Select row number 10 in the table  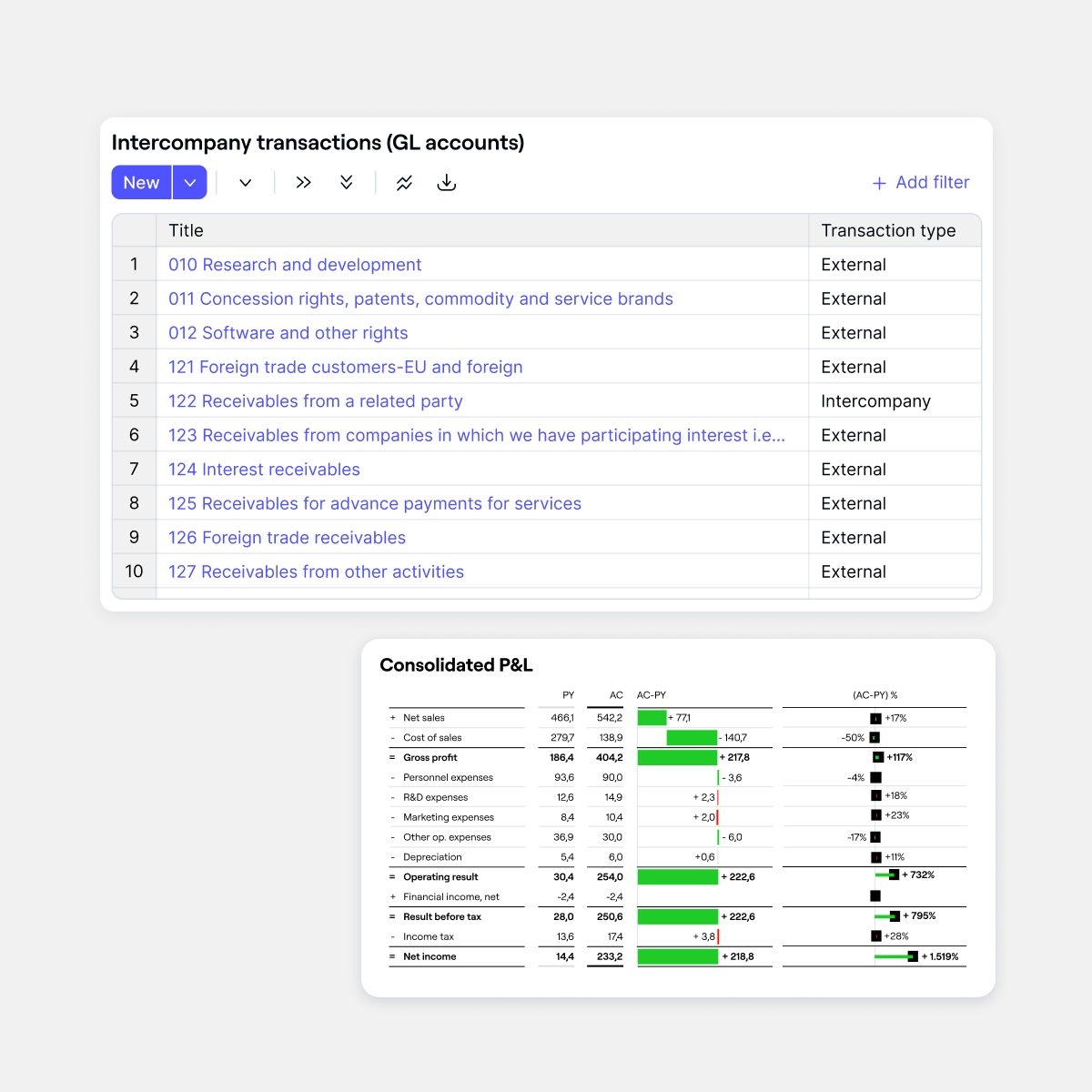click(x=134, y=571)
